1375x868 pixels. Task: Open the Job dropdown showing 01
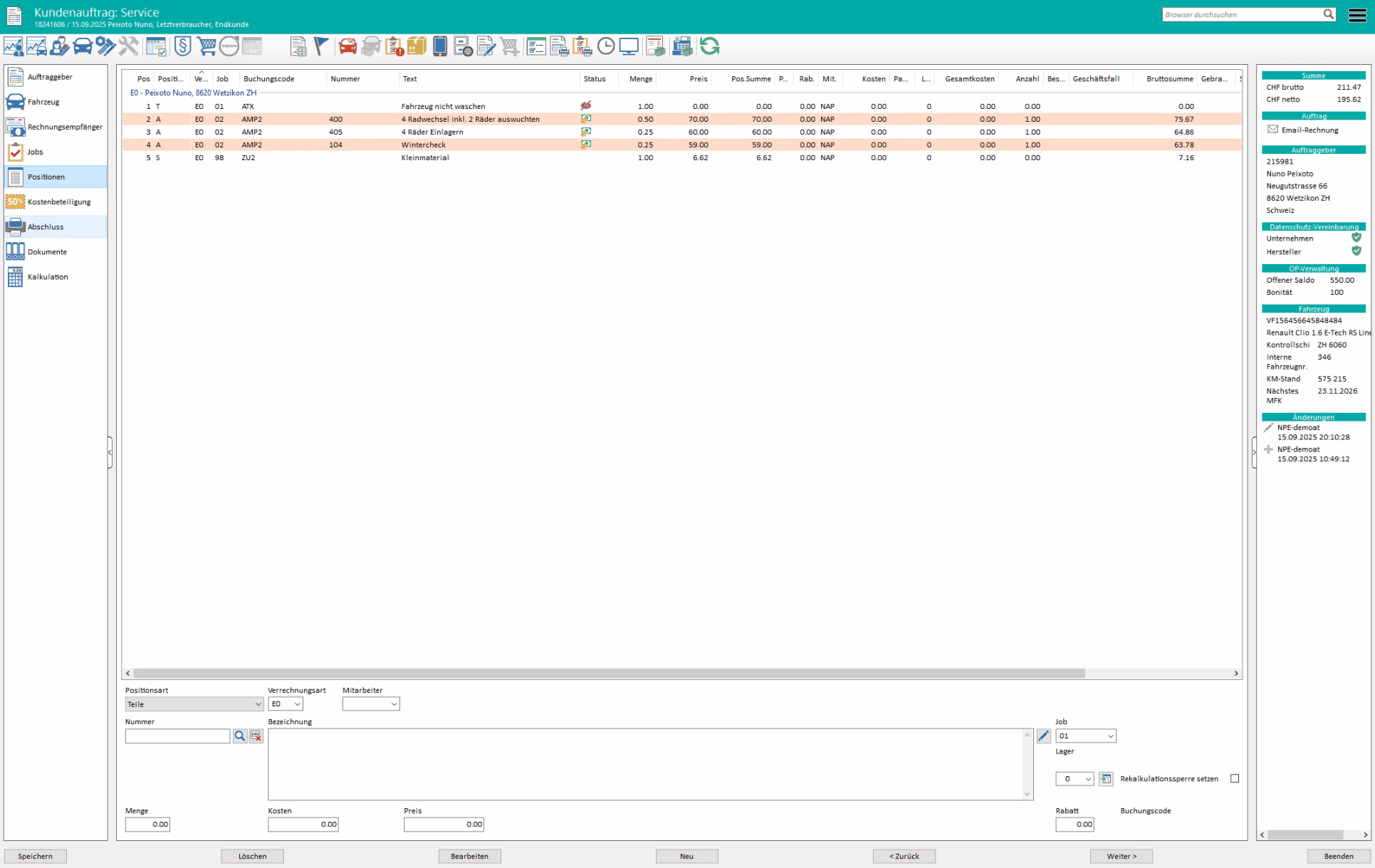point(1085,736)
